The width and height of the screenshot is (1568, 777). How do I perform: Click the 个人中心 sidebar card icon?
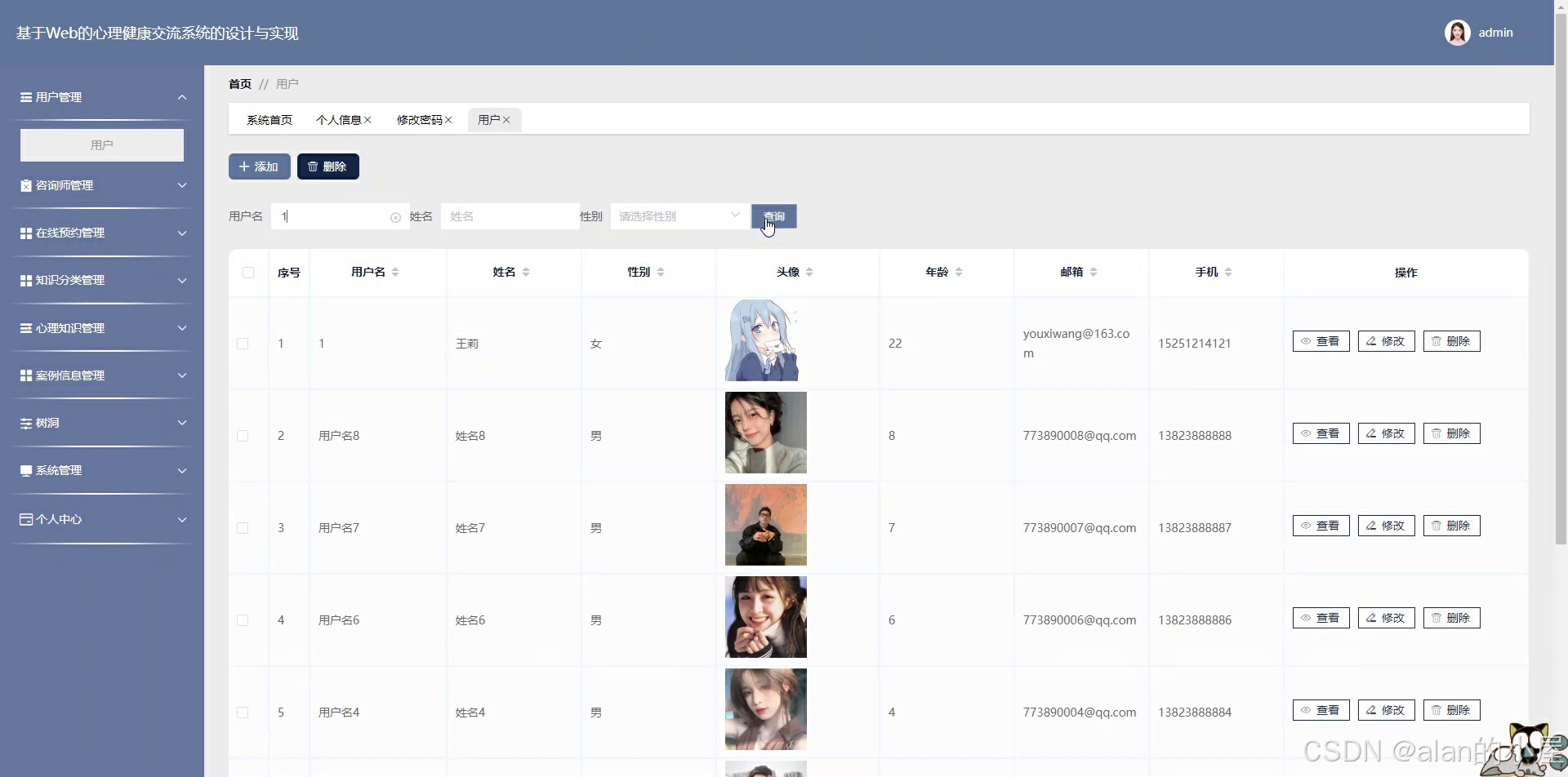pos(26,519)
